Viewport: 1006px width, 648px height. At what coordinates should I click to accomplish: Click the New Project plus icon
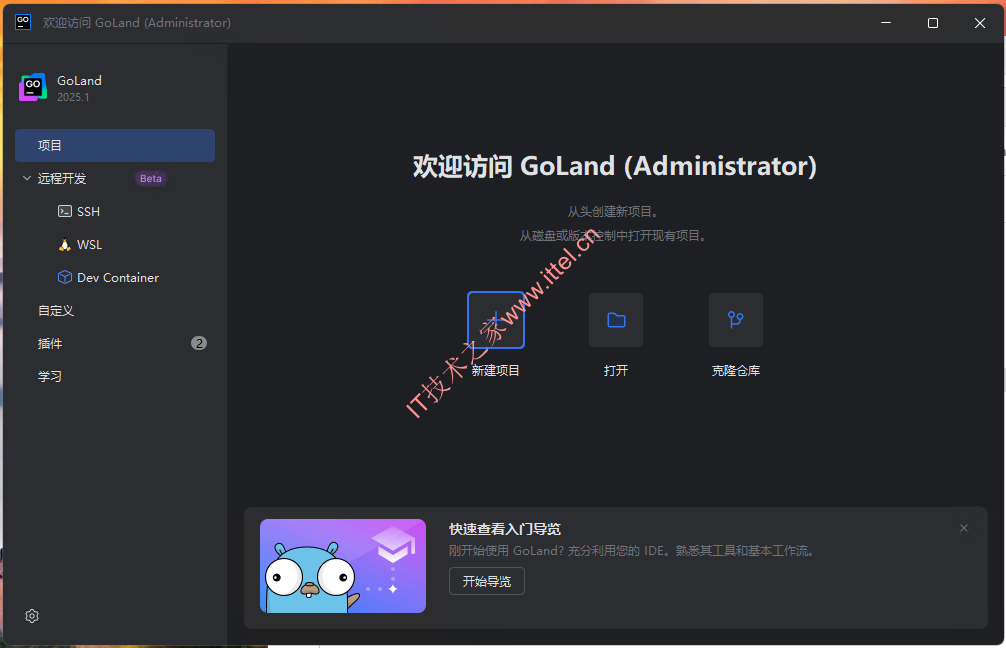point(496,320)
